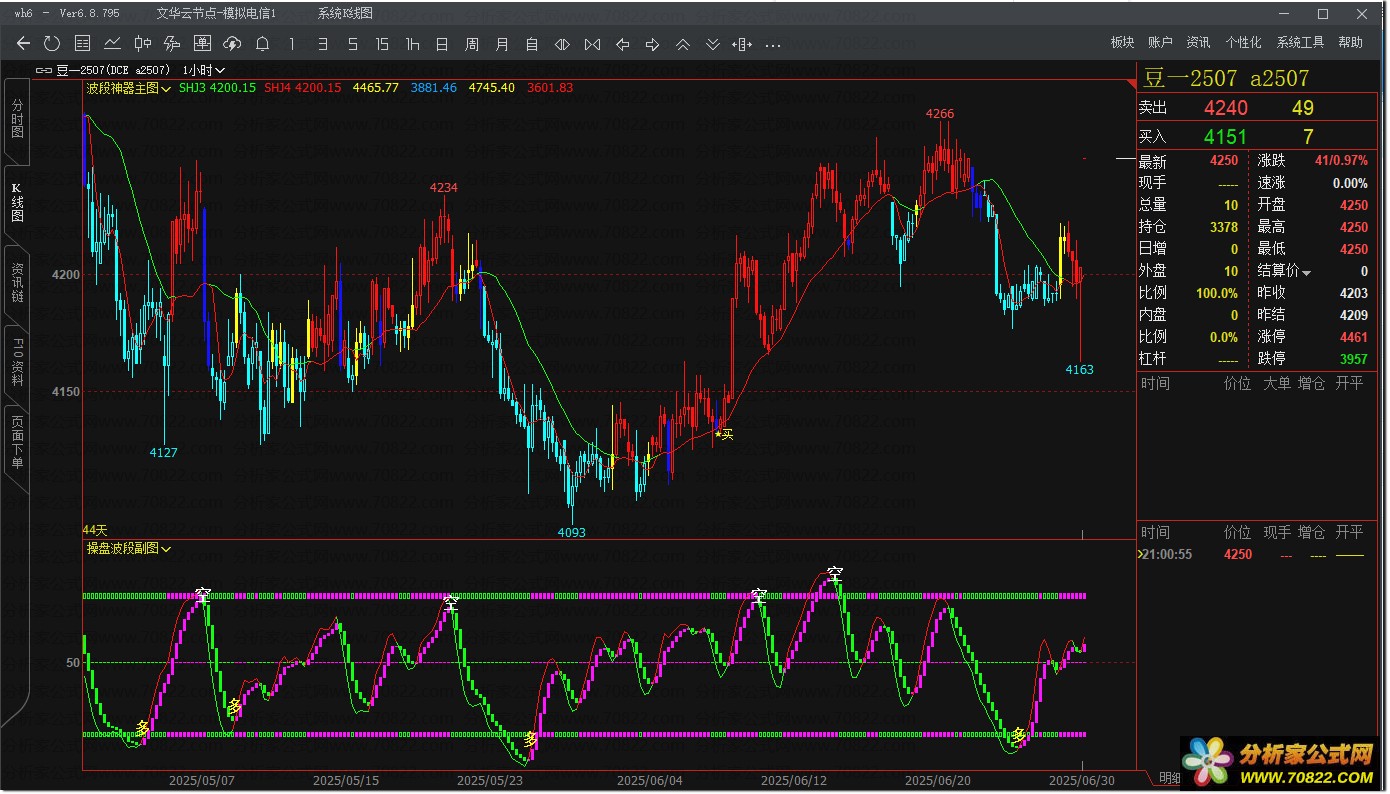The width and height of the screenshot is (1390, 794).
Task: Click the 昨收 value 4203
Action: point(1354,293)
